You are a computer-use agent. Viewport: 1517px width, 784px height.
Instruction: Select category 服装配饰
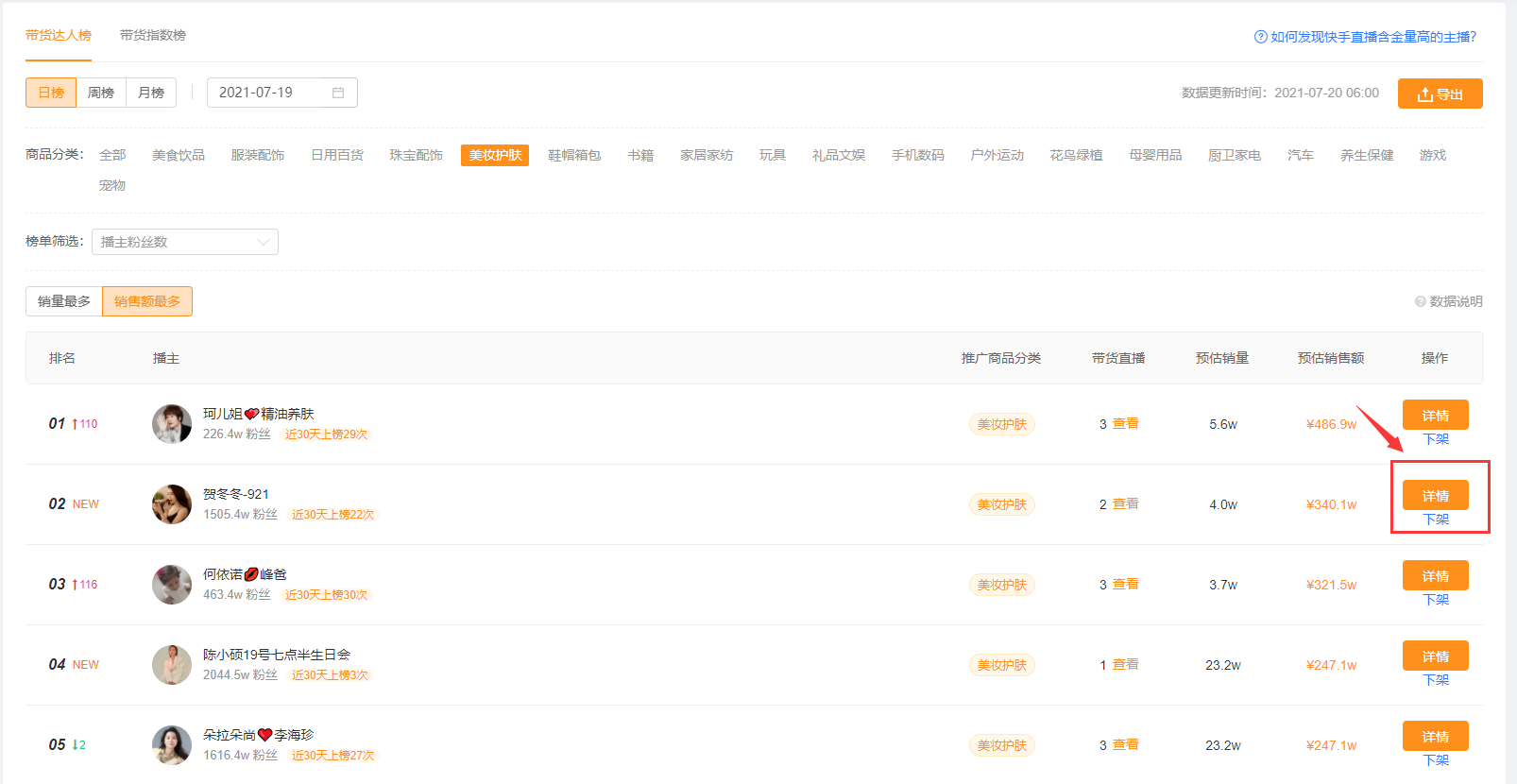pos(258,155)
